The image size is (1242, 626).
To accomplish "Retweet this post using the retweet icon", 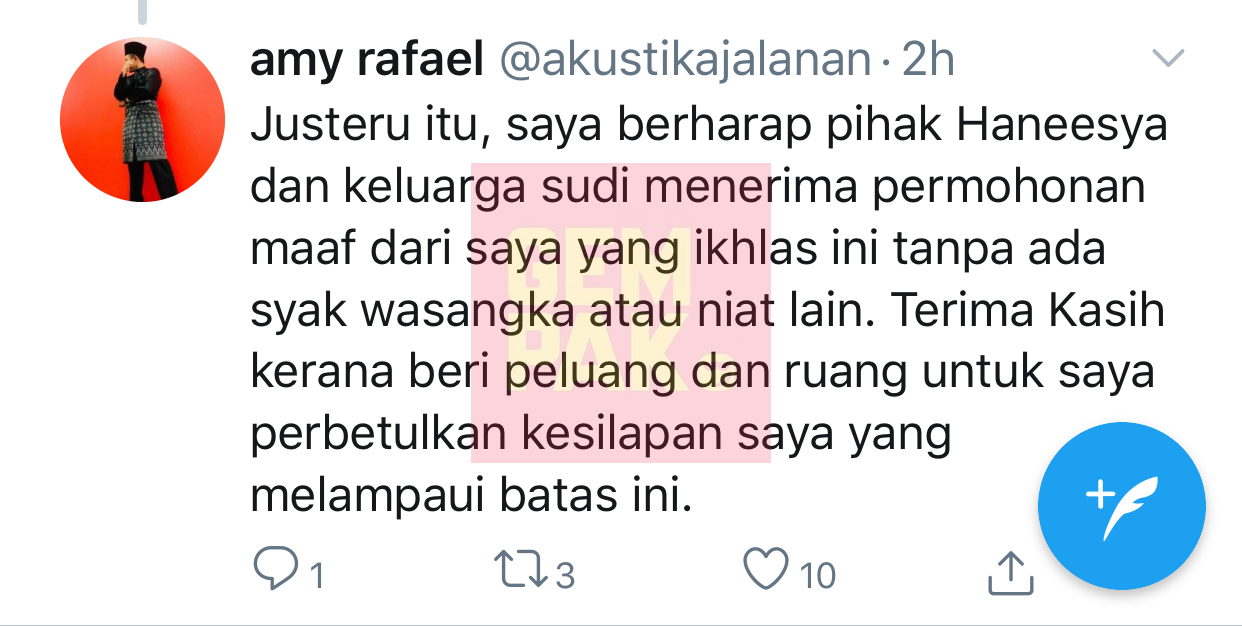I will point(523,573).
